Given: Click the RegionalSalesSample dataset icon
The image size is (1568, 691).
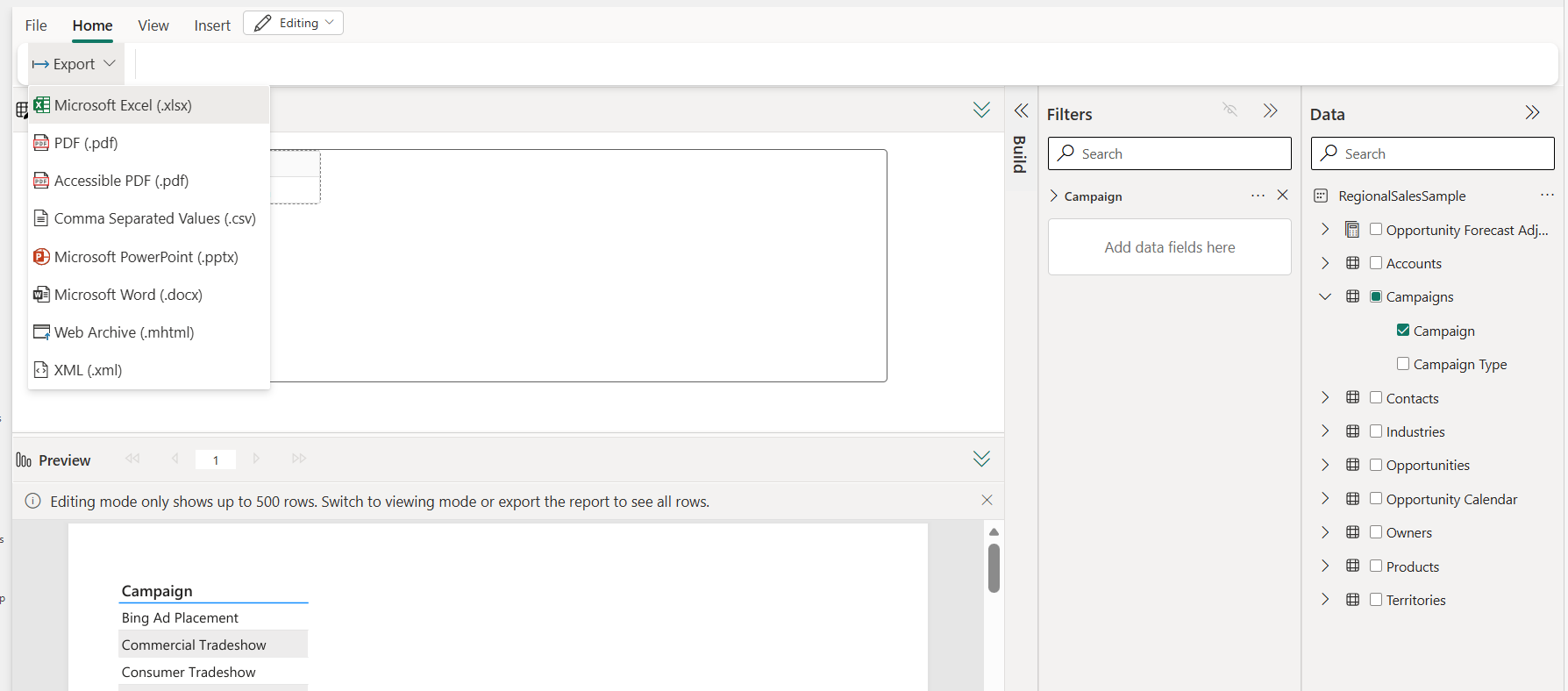Looking at the screenshot, I should pos(1321,196).
